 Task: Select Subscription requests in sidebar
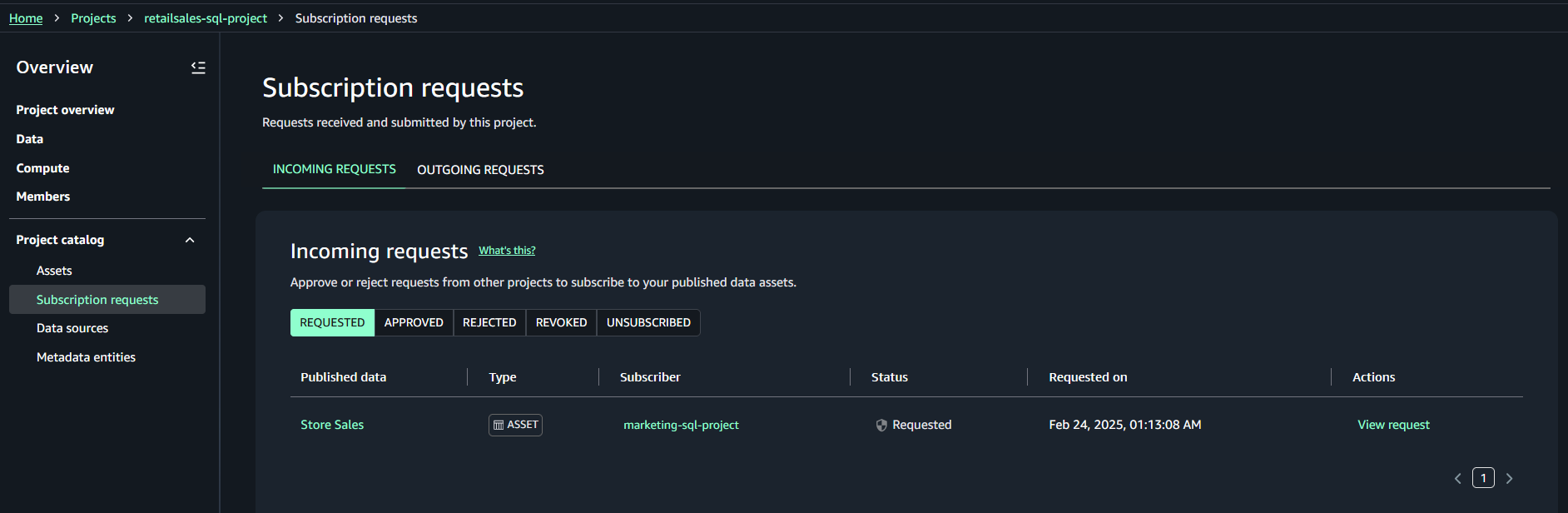[107, 300]
